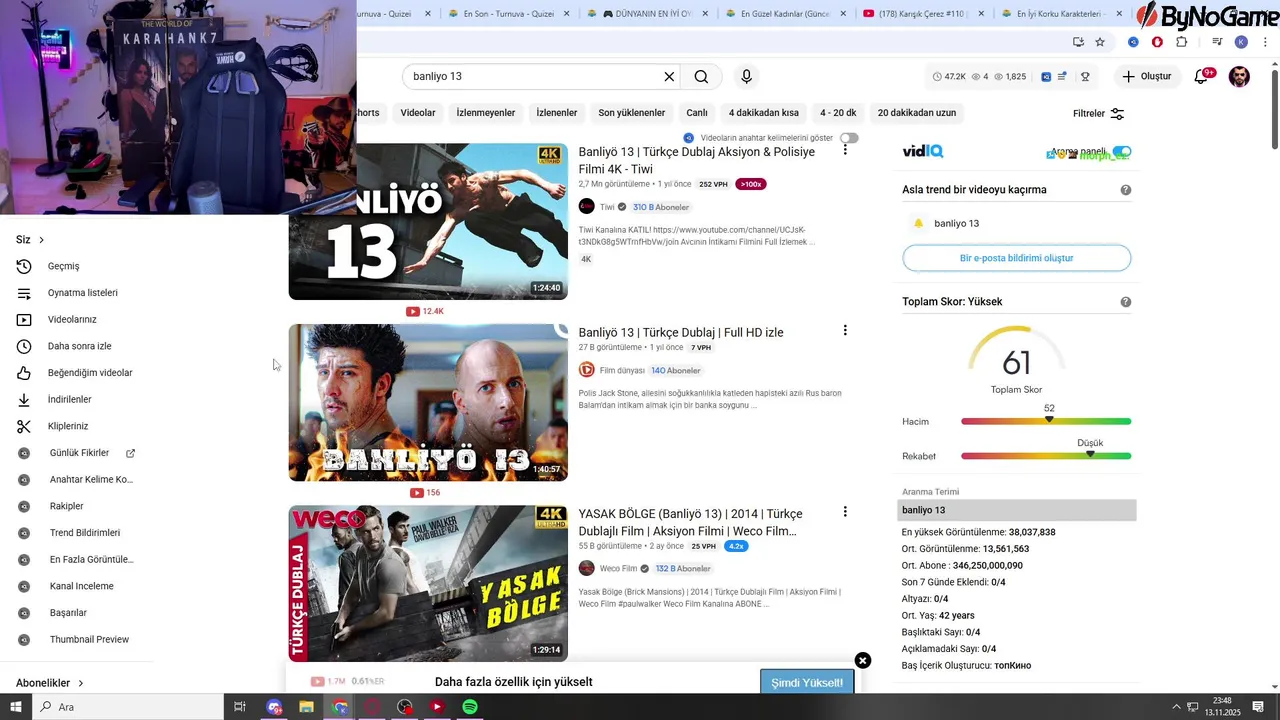Start voice search with microphone icon
This screenshot has width=1280, height=720.
pyautogui.click(x=746, y=76)
